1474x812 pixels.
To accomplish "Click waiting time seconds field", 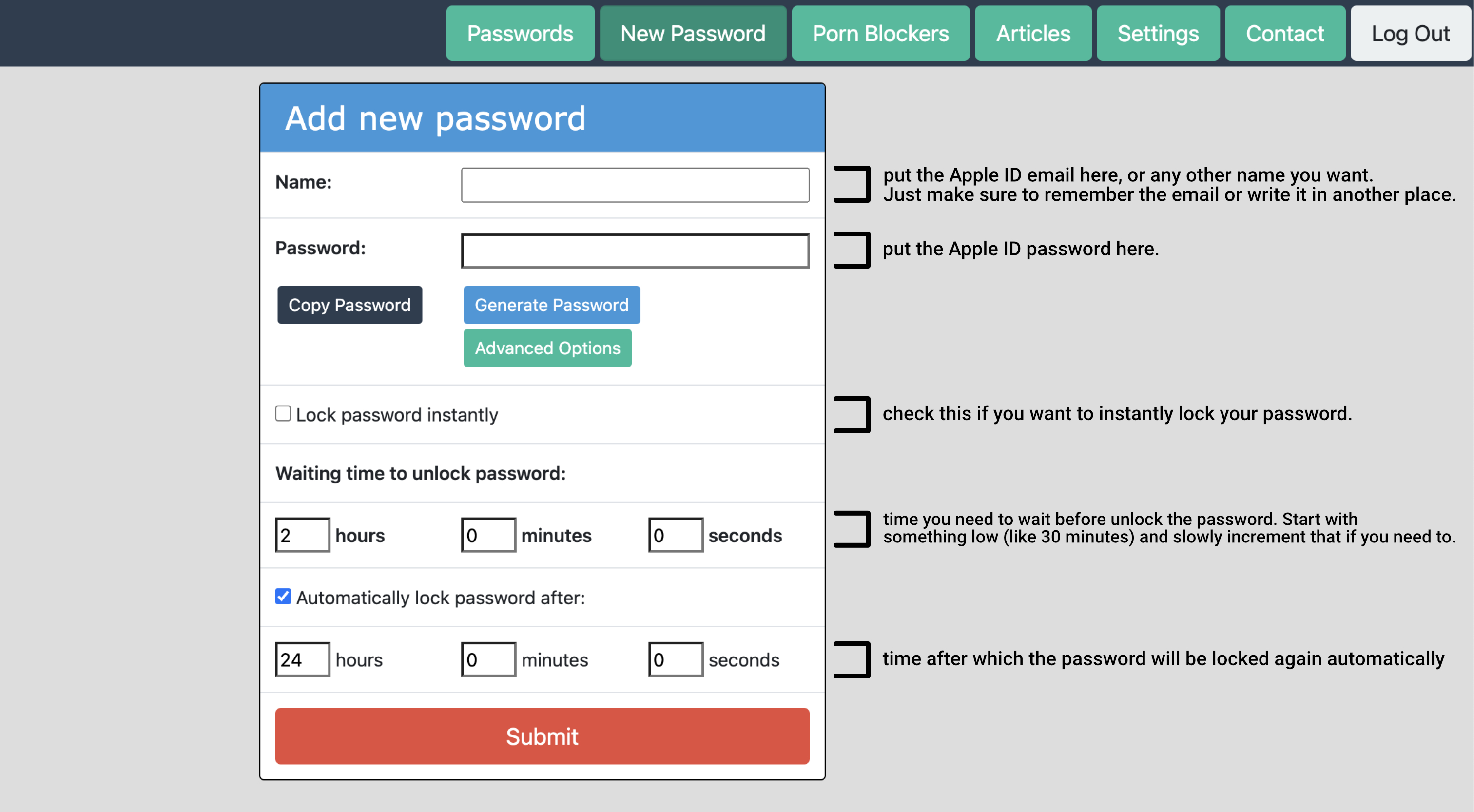I will pos(675,535).
